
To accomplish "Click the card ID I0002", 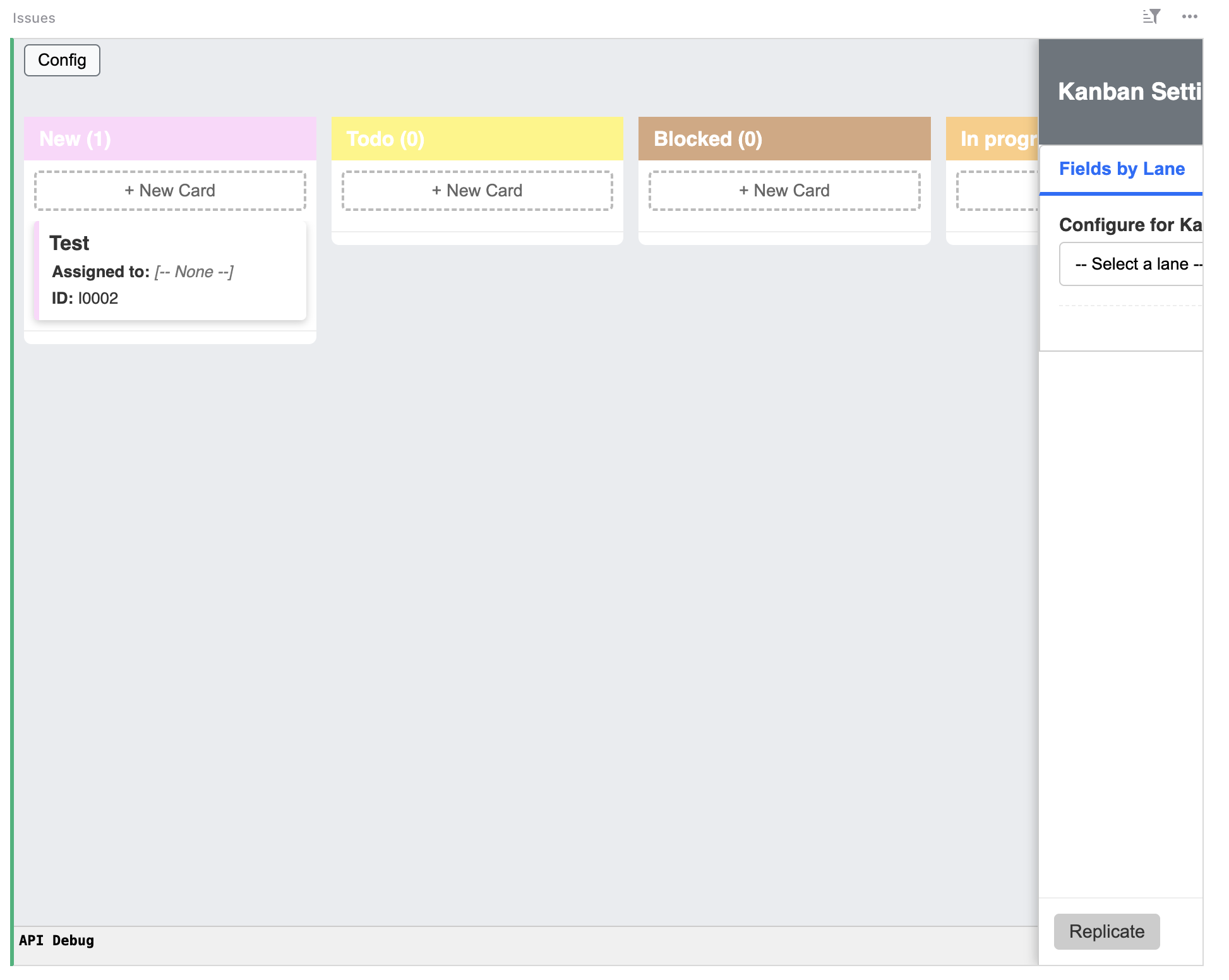I will coord(97,298).
